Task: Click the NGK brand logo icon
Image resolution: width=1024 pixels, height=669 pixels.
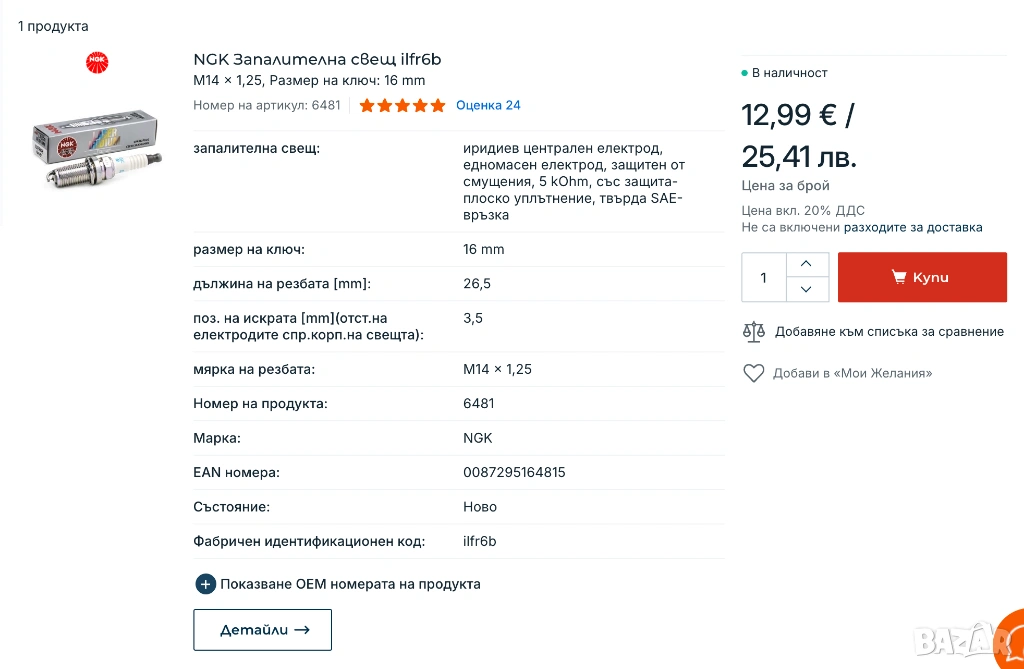Action: click(x=97, y=62)
